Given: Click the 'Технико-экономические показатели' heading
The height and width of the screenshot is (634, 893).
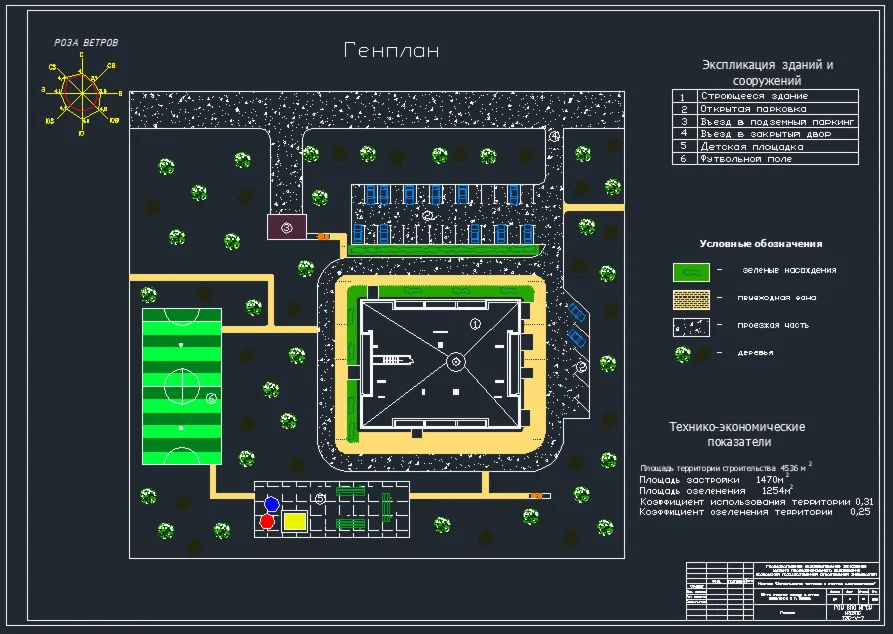Looking at the screenshot, I should tap(738, 434).
